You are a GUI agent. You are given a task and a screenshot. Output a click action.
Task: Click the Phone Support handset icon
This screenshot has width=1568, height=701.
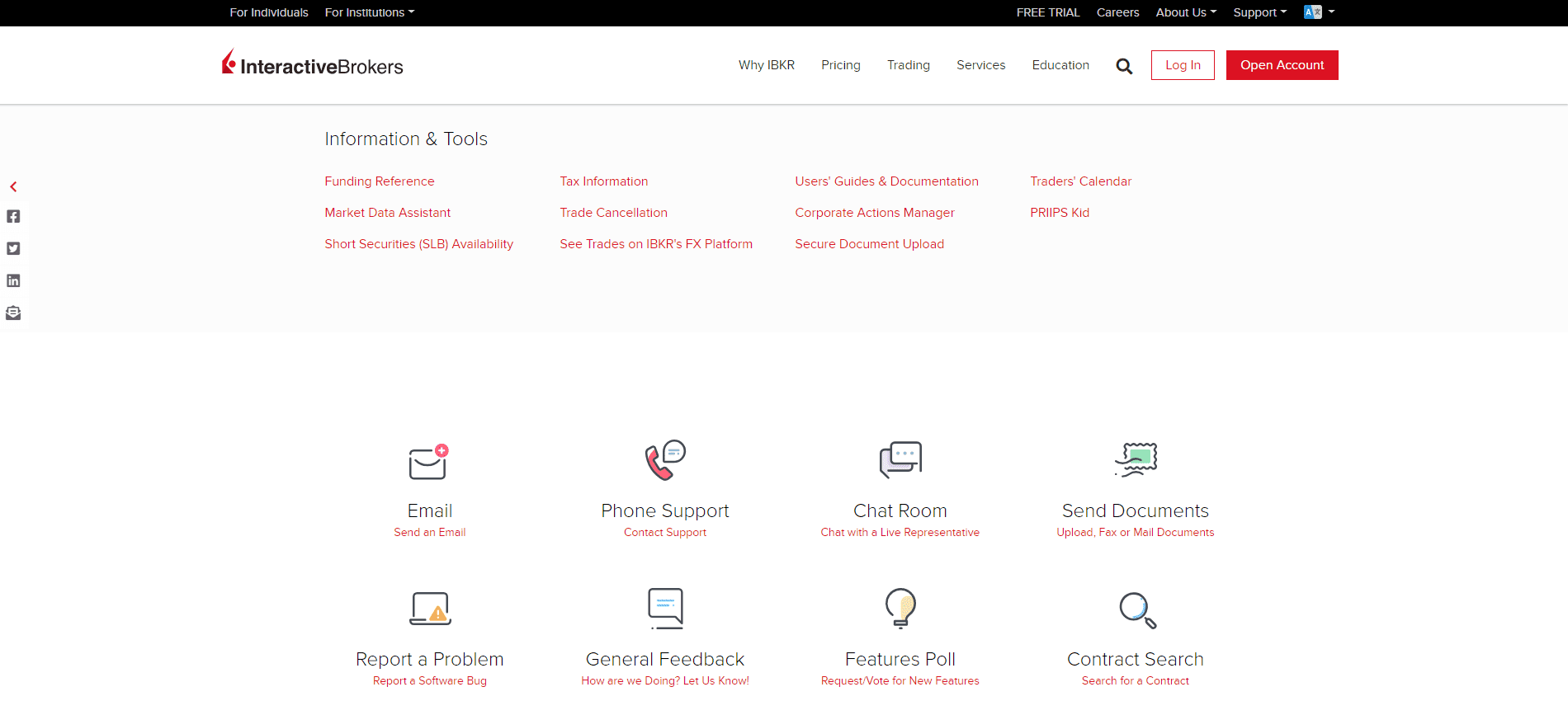pos(665,460)
